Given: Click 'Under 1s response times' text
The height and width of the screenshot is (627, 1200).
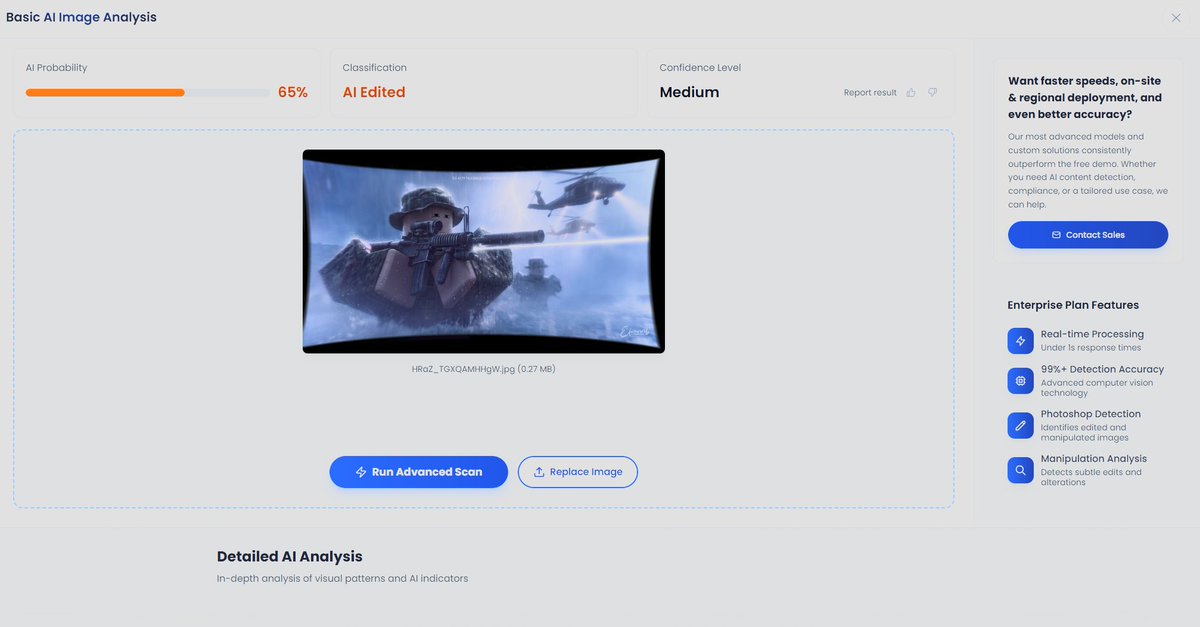Looking at the screenshot, I should tap(1091, 348).
